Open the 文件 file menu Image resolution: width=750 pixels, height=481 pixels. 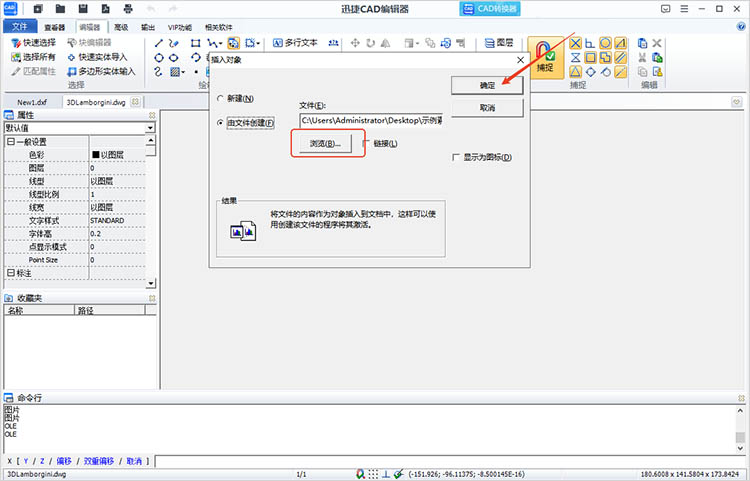pyautogui.click(x=20, y=27)
